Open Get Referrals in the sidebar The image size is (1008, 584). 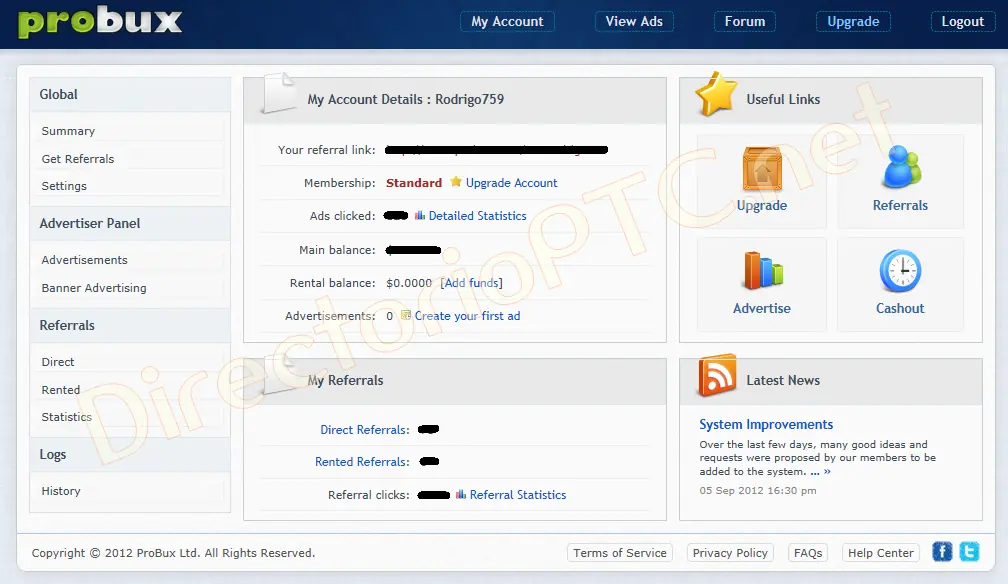click(78, 159)
